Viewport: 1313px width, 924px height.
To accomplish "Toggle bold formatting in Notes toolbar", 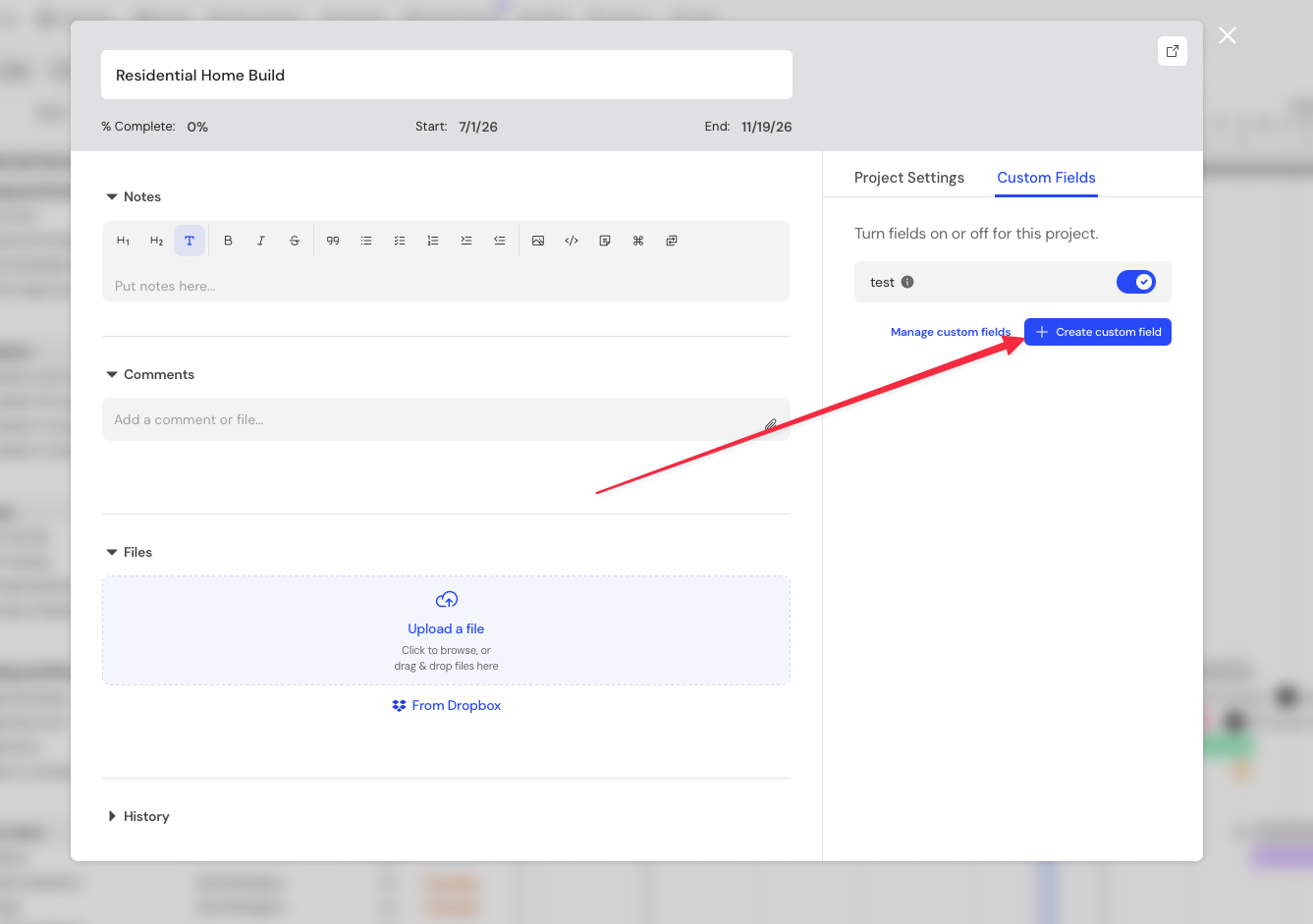I will pyautogui.click(x=228, y=241).
